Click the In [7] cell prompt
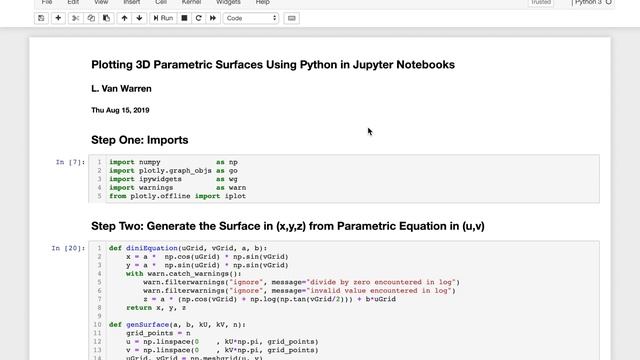This screenshot has height=360, width=640. coord(70,162)
